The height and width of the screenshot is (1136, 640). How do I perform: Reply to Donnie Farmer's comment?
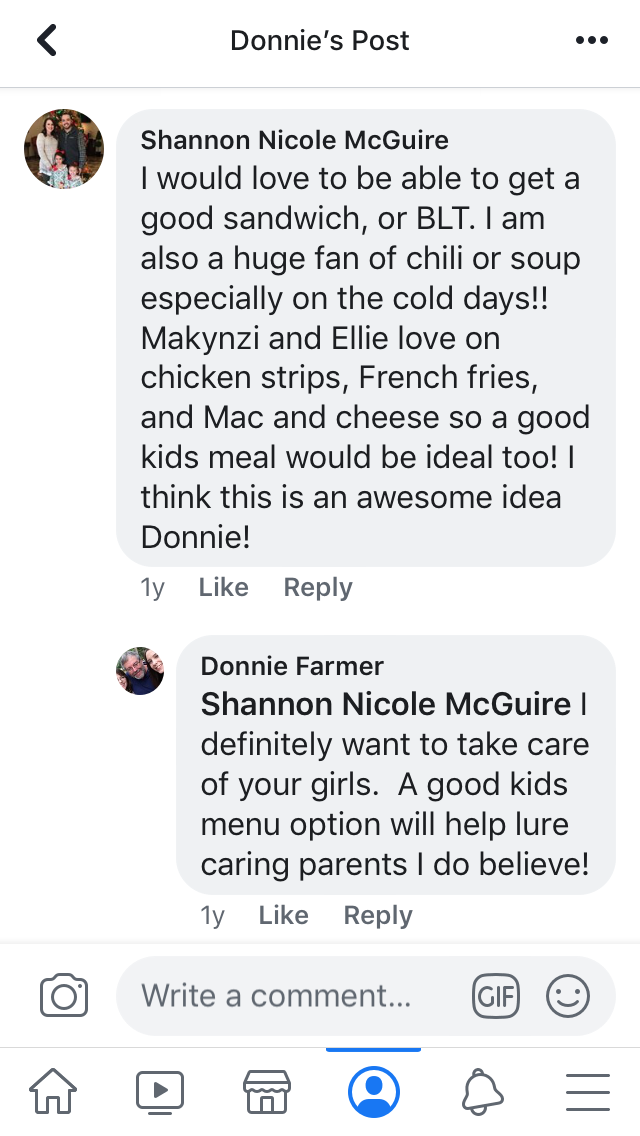(378, 915)
